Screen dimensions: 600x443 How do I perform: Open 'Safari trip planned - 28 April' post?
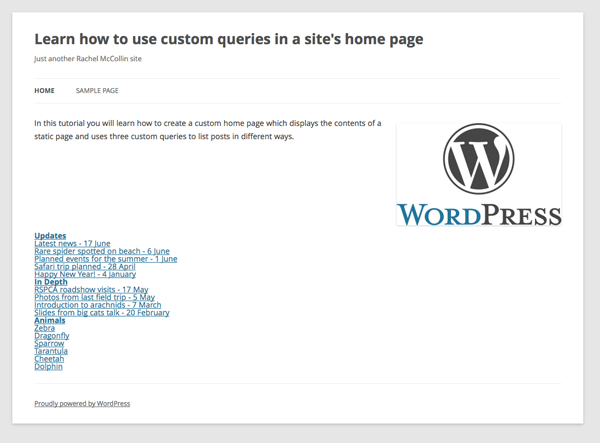tap(85, 266)
